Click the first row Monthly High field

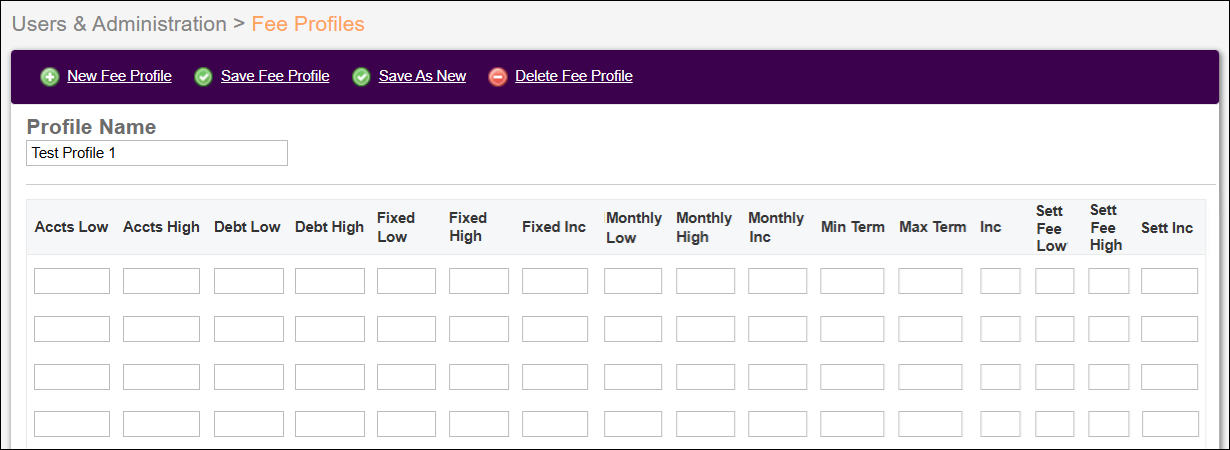[706, 281]
